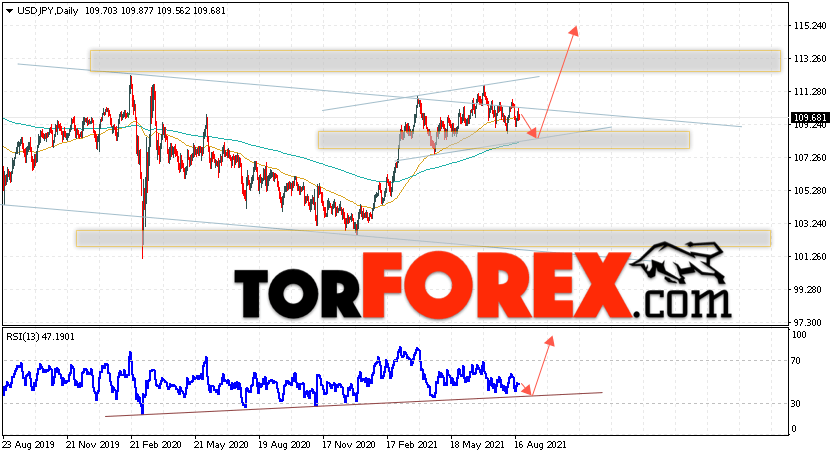Select the 115.240 price axis label
This screenshot has height=456, width=834.
coord(810,26)
